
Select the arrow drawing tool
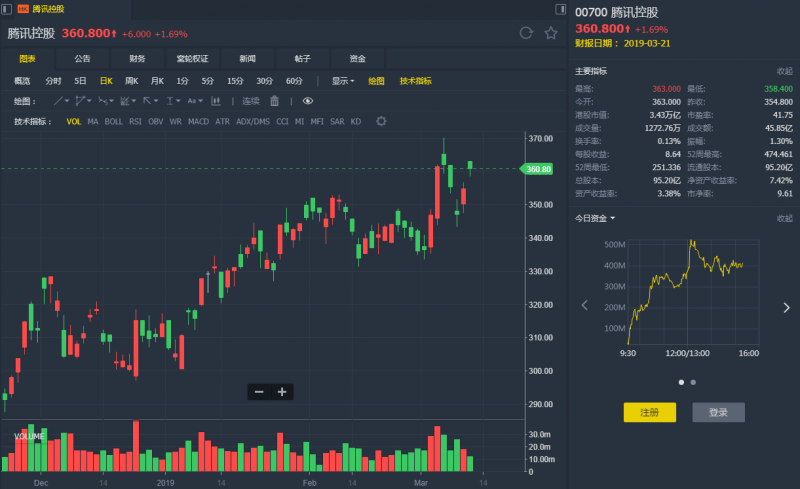click(x=147, y=101)
